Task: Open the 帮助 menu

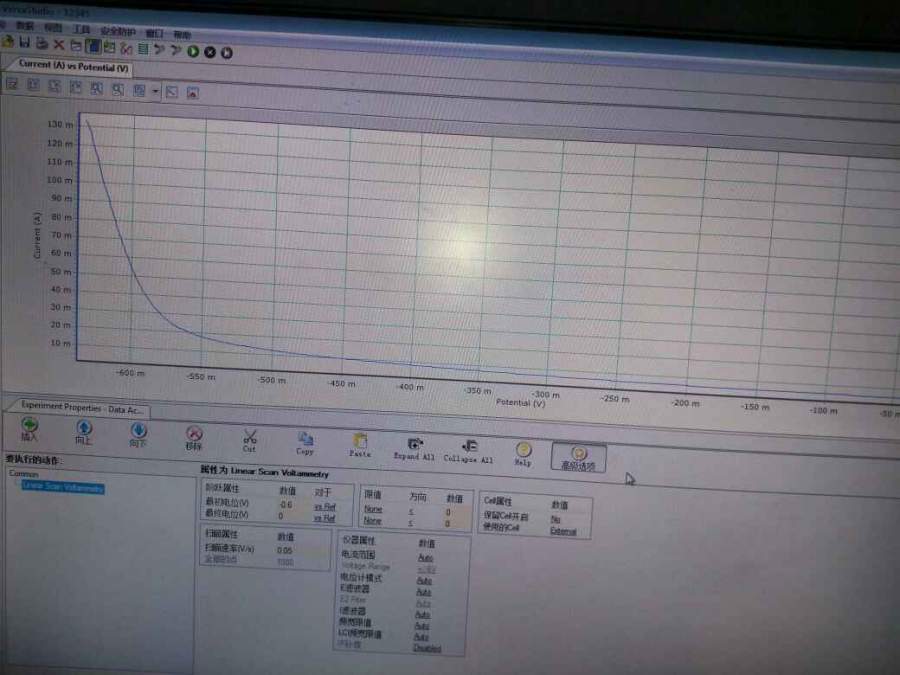Action: click(182, 34)
